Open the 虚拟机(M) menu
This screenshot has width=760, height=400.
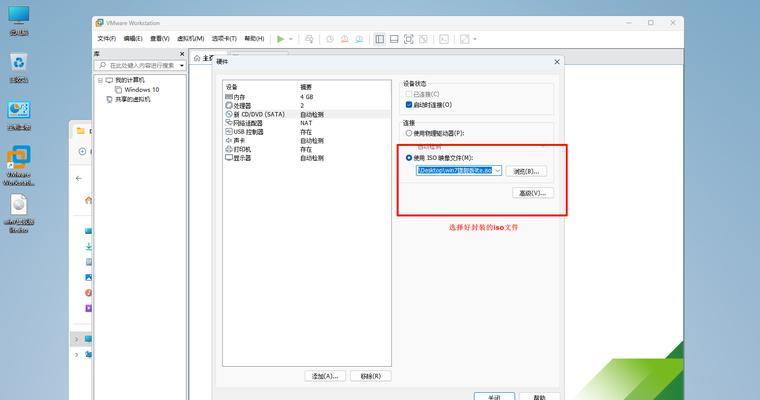pyautogui.click(x=190, y=39)
